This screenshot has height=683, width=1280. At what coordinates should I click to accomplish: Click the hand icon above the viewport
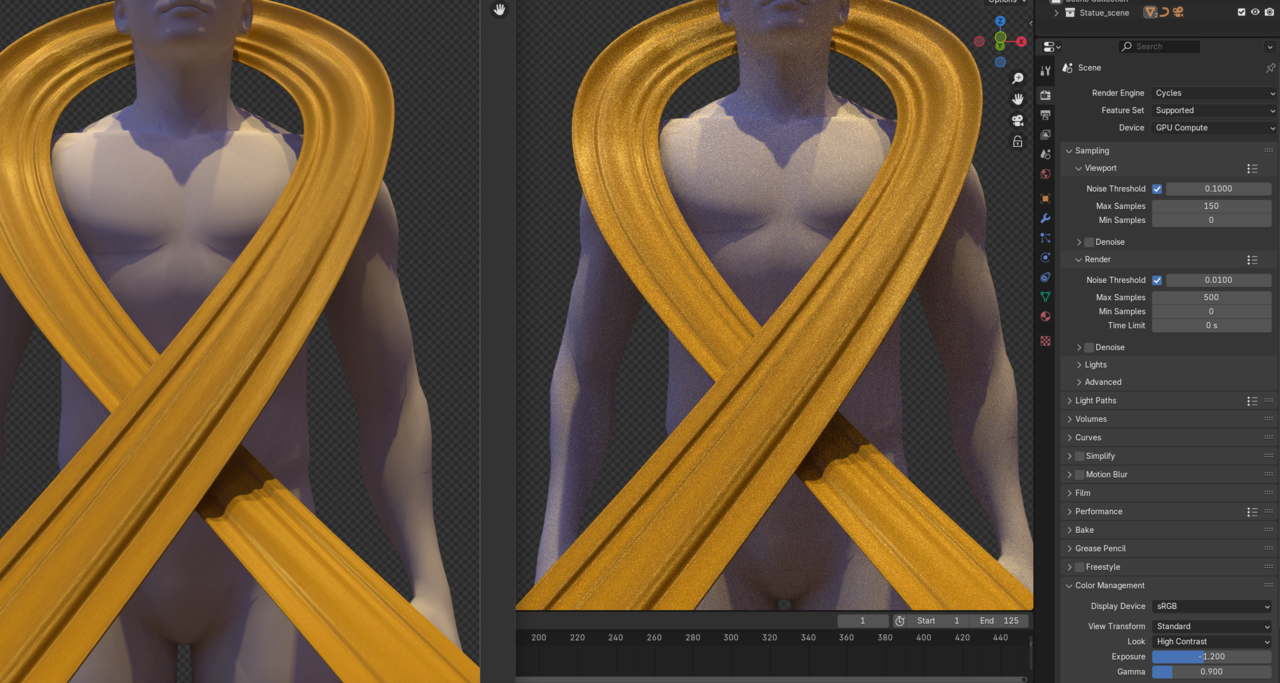pyautogui.click(x=499, y=10)
